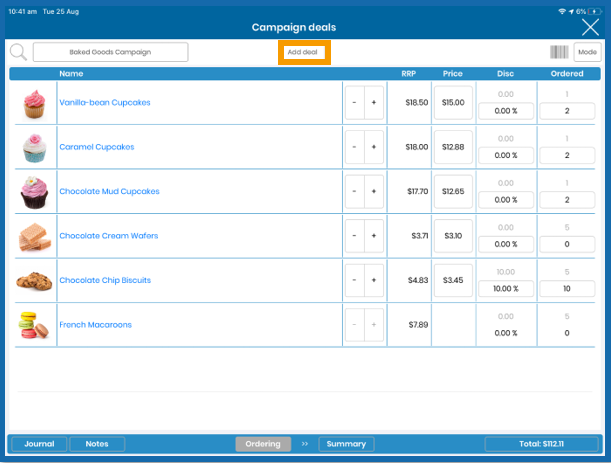Select the Ordering tab
The width and height of the screenshot is (611, 463).
coord(263,444)
